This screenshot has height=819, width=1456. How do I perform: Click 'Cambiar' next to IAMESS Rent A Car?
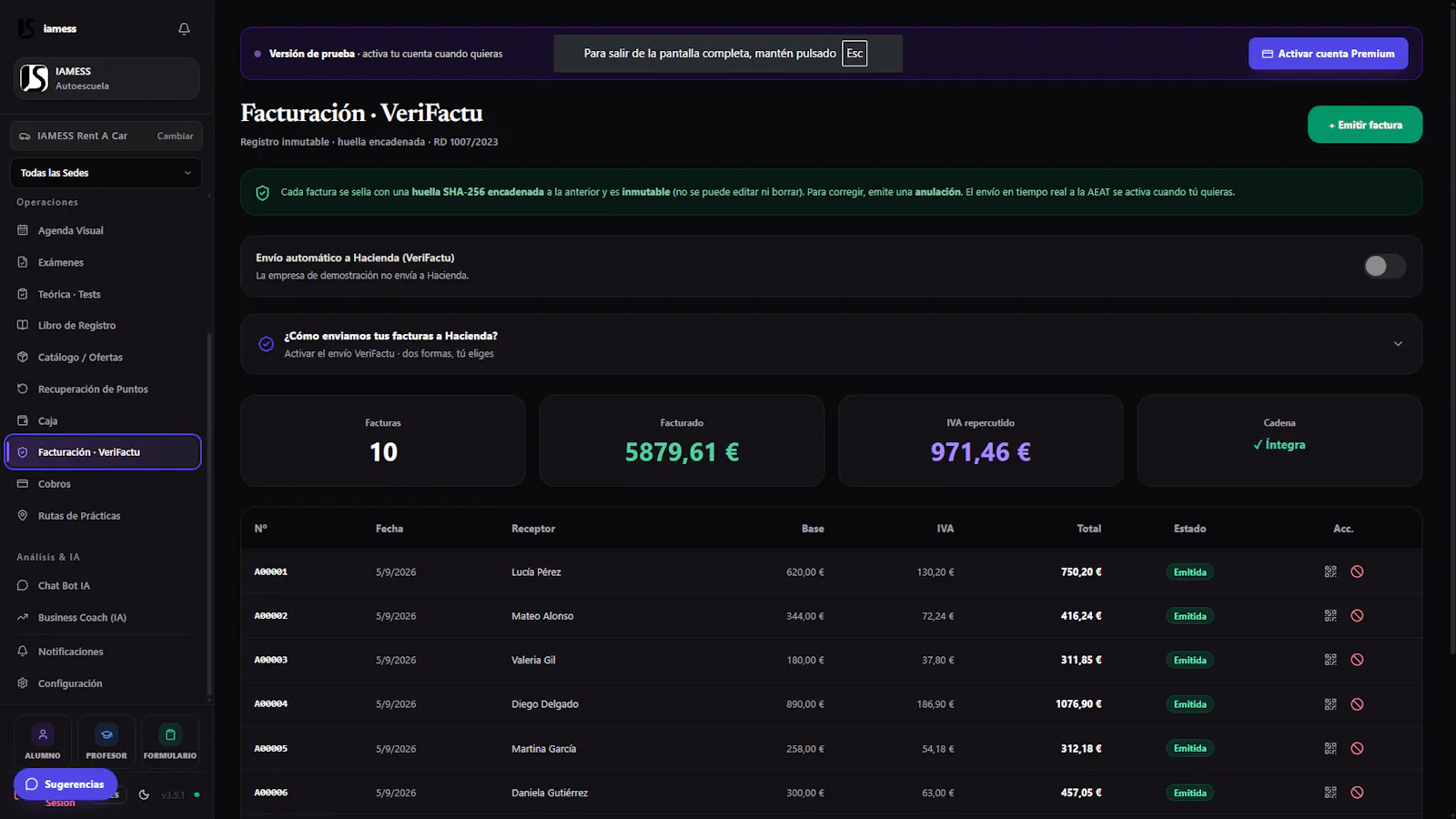pyautogui.click(x=175, y=136)
